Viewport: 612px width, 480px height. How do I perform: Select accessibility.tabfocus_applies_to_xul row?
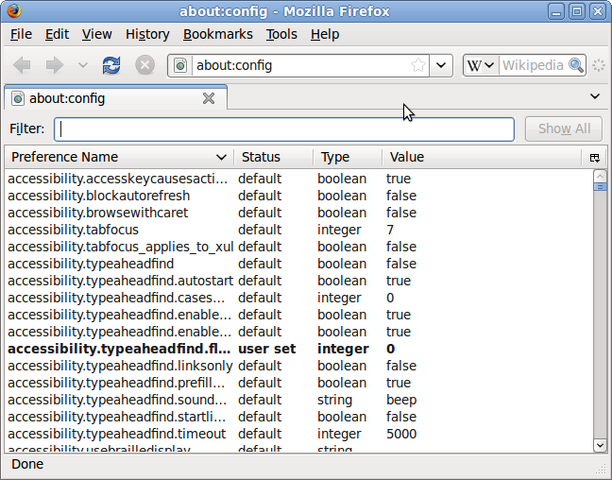click(x=299, y=247)
